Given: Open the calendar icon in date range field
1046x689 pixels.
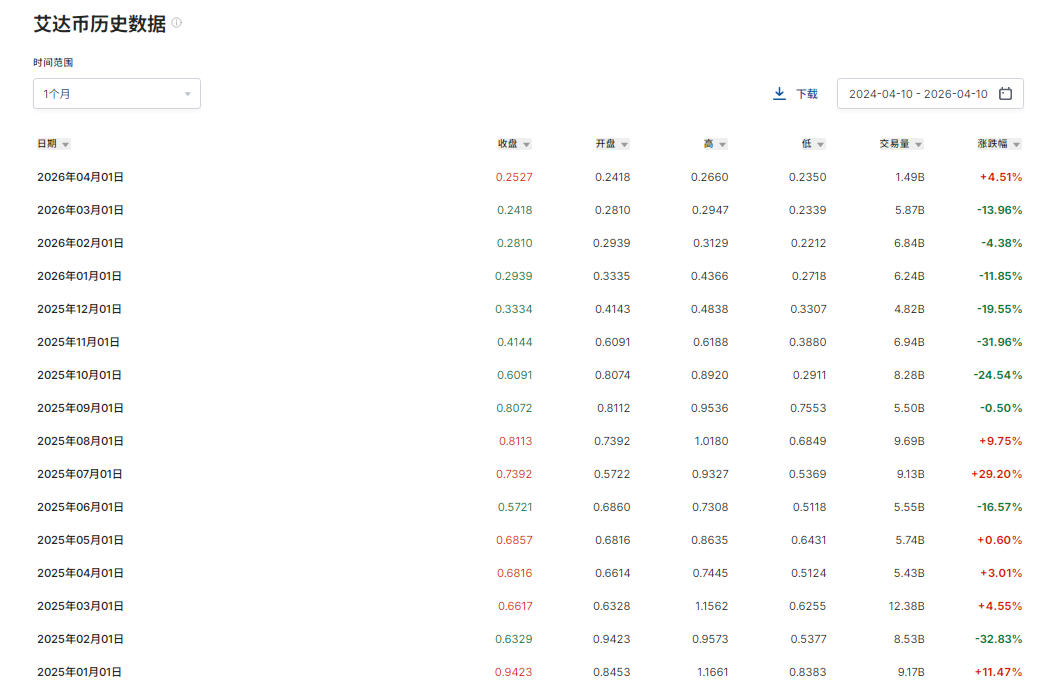Looking at the screenshot, I should point(1005,93).
